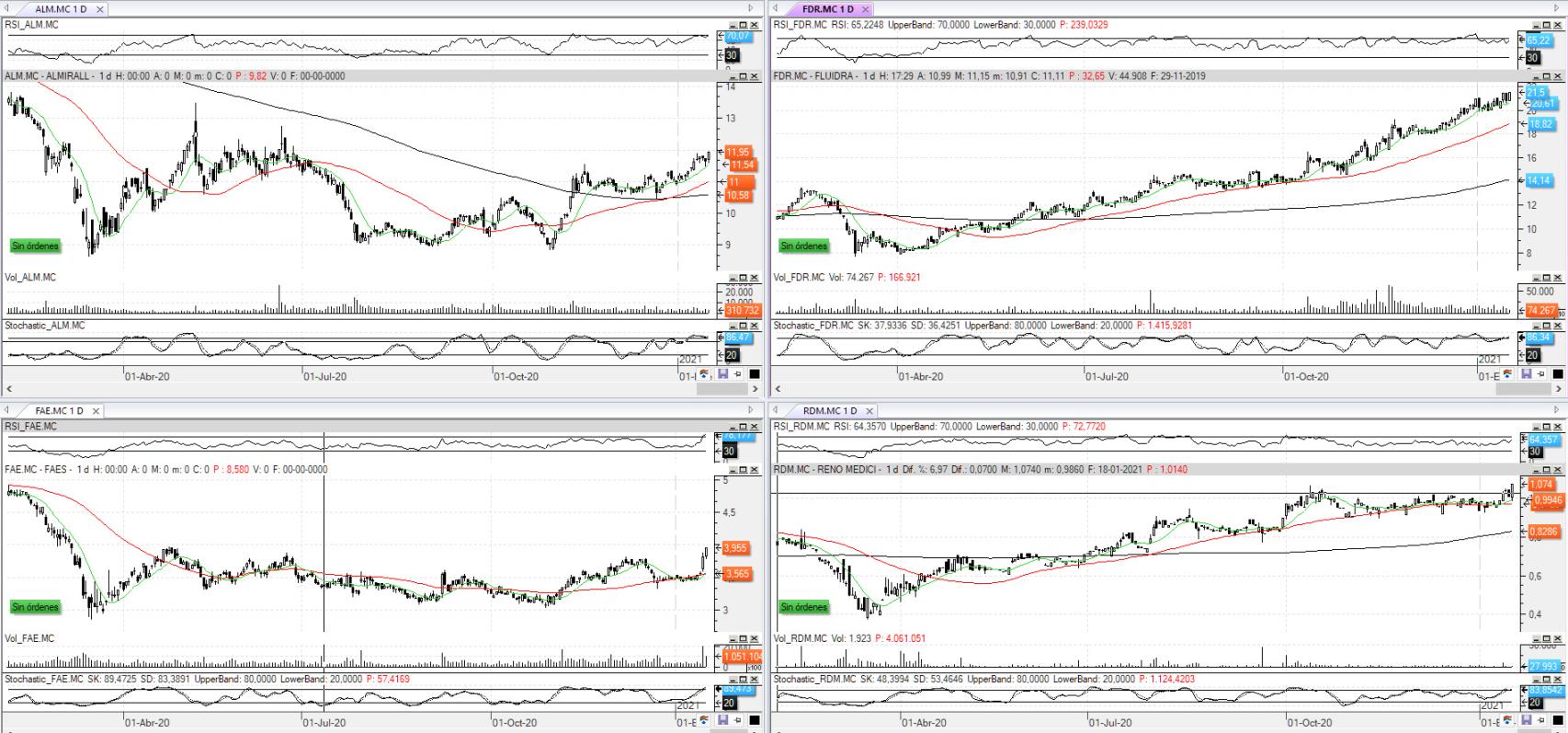Maximize the Vol_ALM.MC volume subpanel
Image resolution: width=1568 pixels, height=733 pixels.
[x=744, y=278]
